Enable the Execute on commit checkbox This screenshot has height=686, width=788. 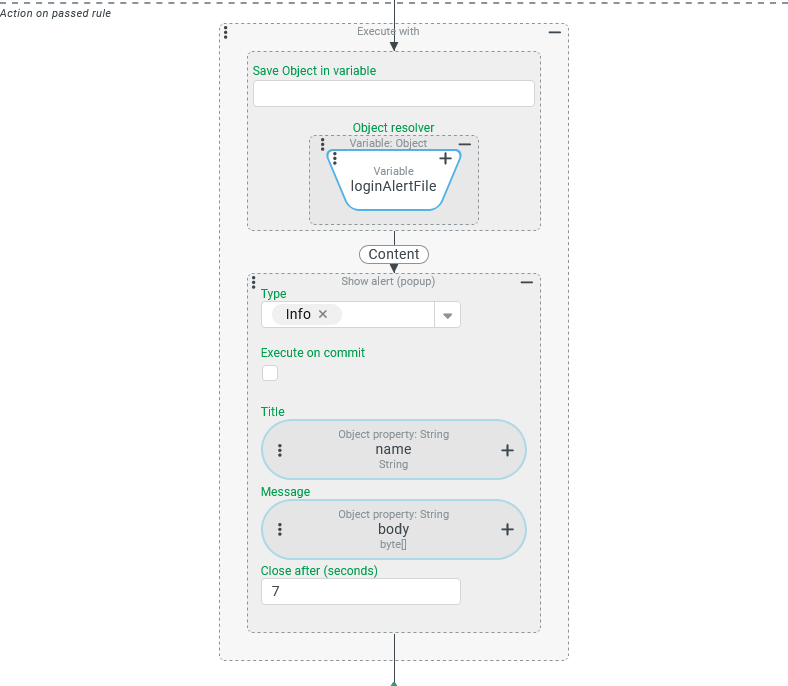tap(270, 373)
